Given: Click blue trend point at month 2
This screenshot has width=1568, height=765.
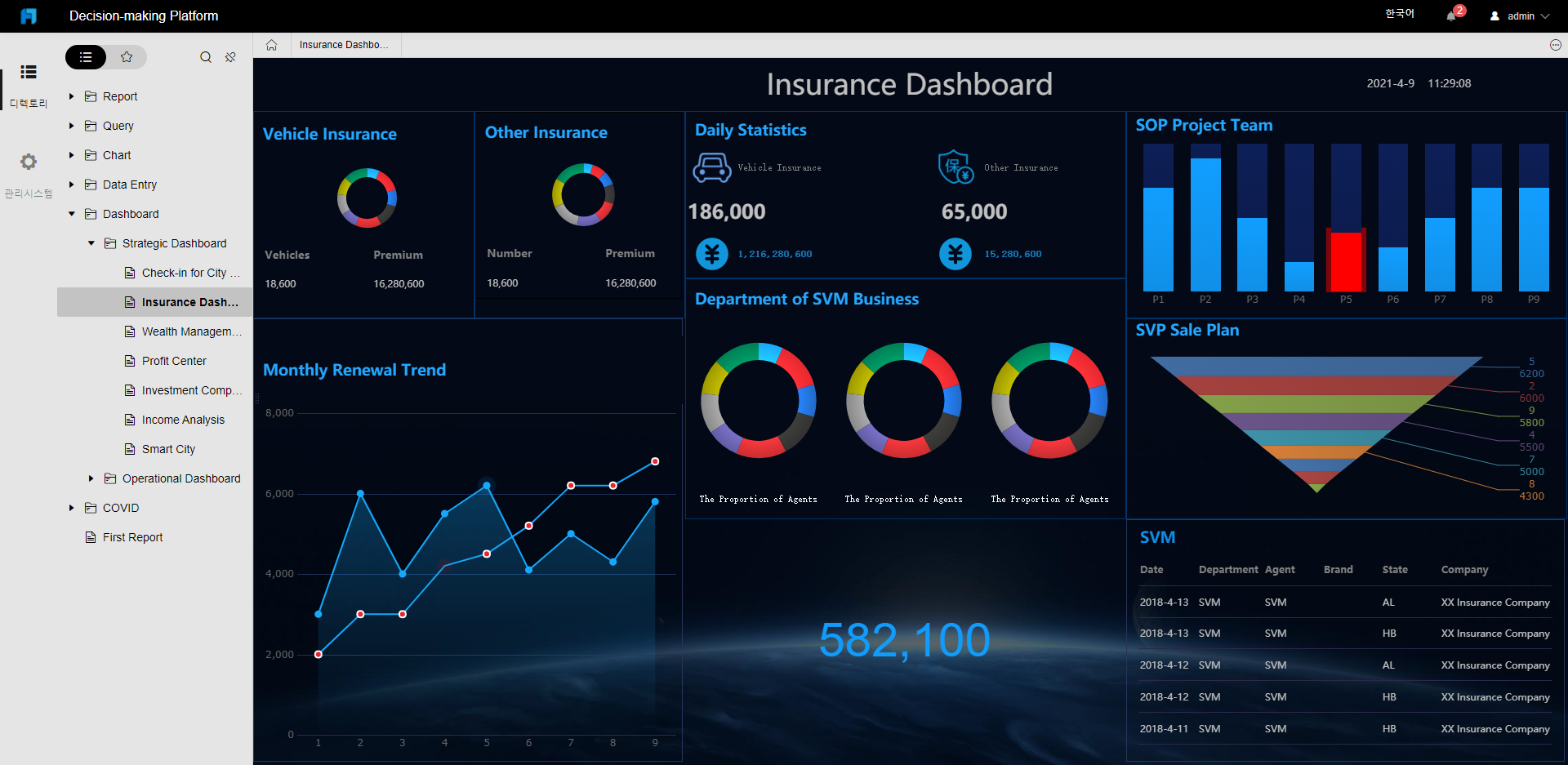Looking at the screenshot, I should coord(360,493).
